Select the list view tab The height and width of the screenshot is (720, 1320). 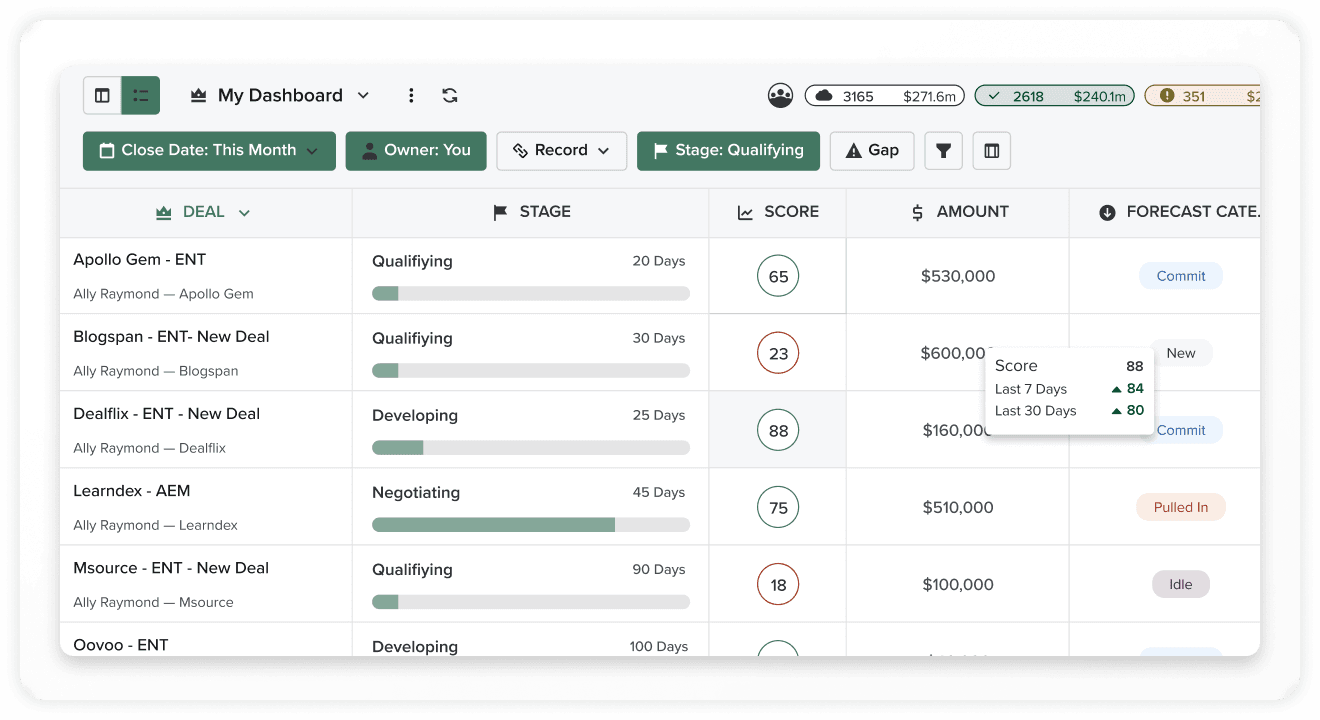(x=140, y=95)
